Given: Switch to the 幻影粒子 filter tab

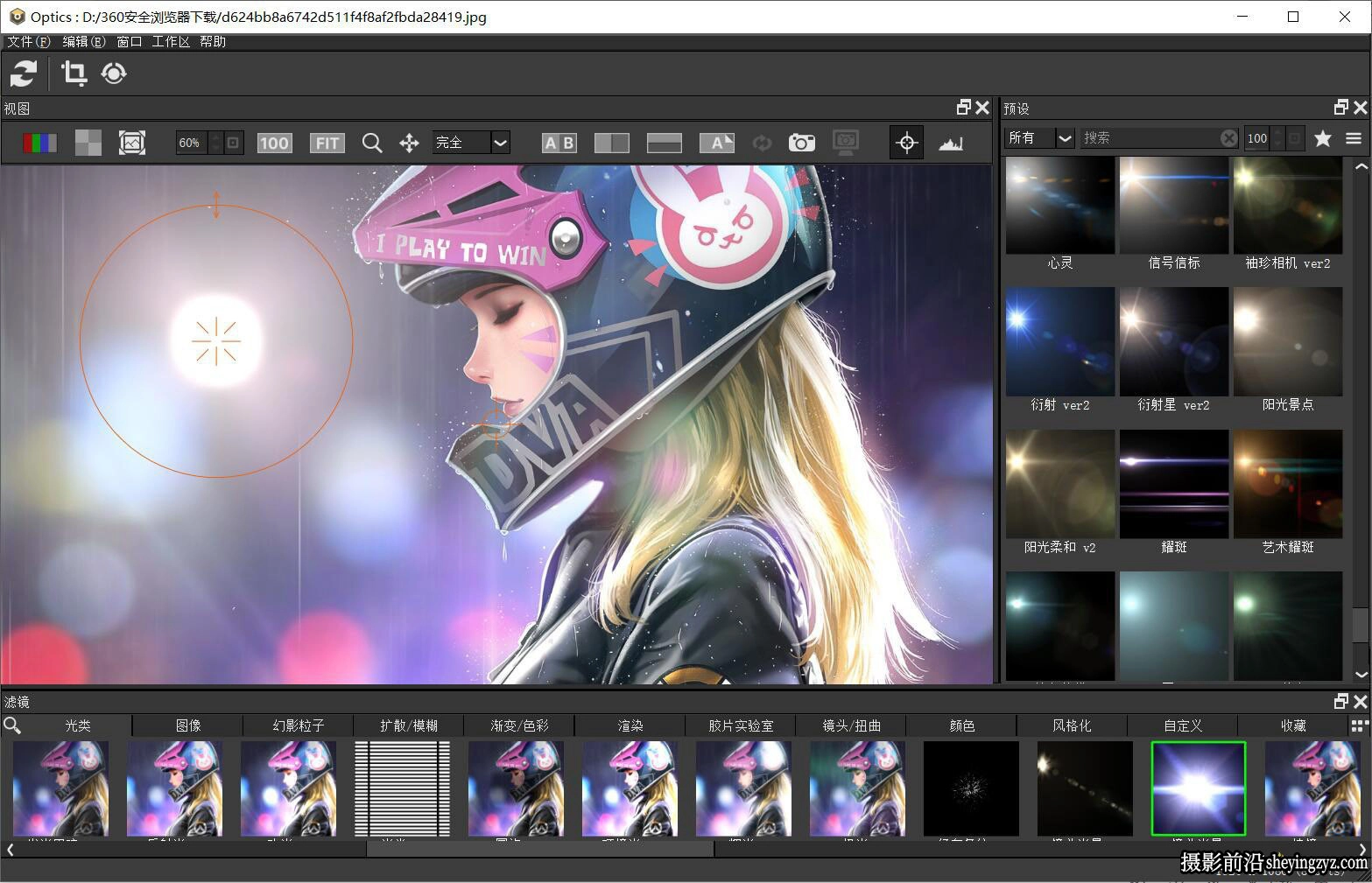Looking at the screenshot, I should click(299, 725).
